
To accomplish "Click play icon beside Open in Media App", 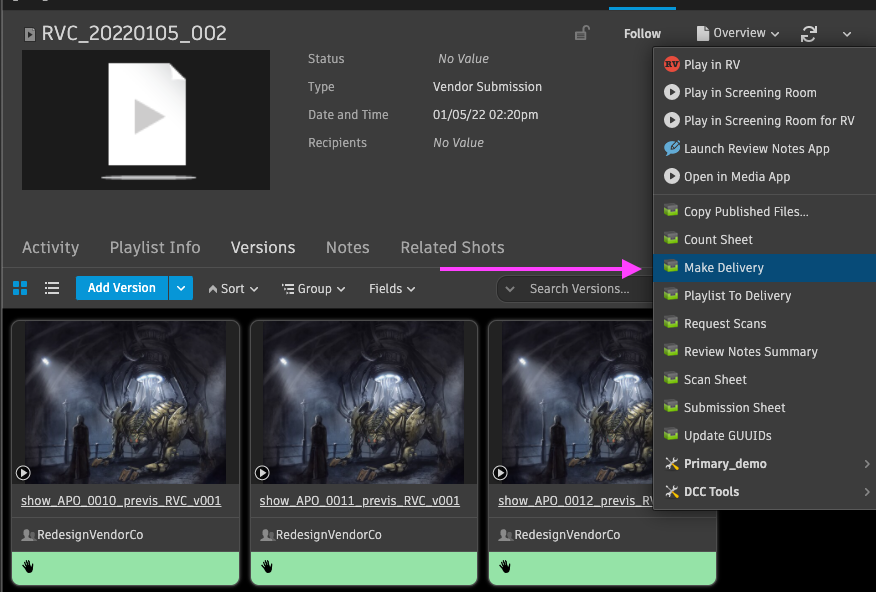I will (672, 176).
